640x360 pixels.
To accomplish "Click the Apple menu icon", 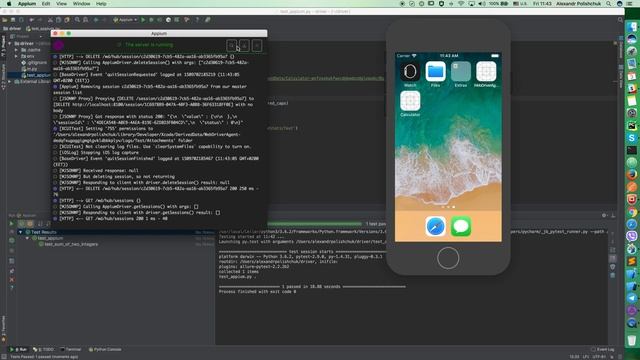I will coord(9,4).
